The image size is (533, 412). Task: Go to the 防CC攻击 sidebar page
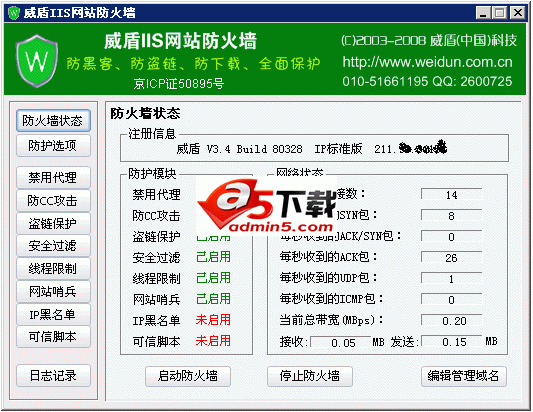click(53, 200)
